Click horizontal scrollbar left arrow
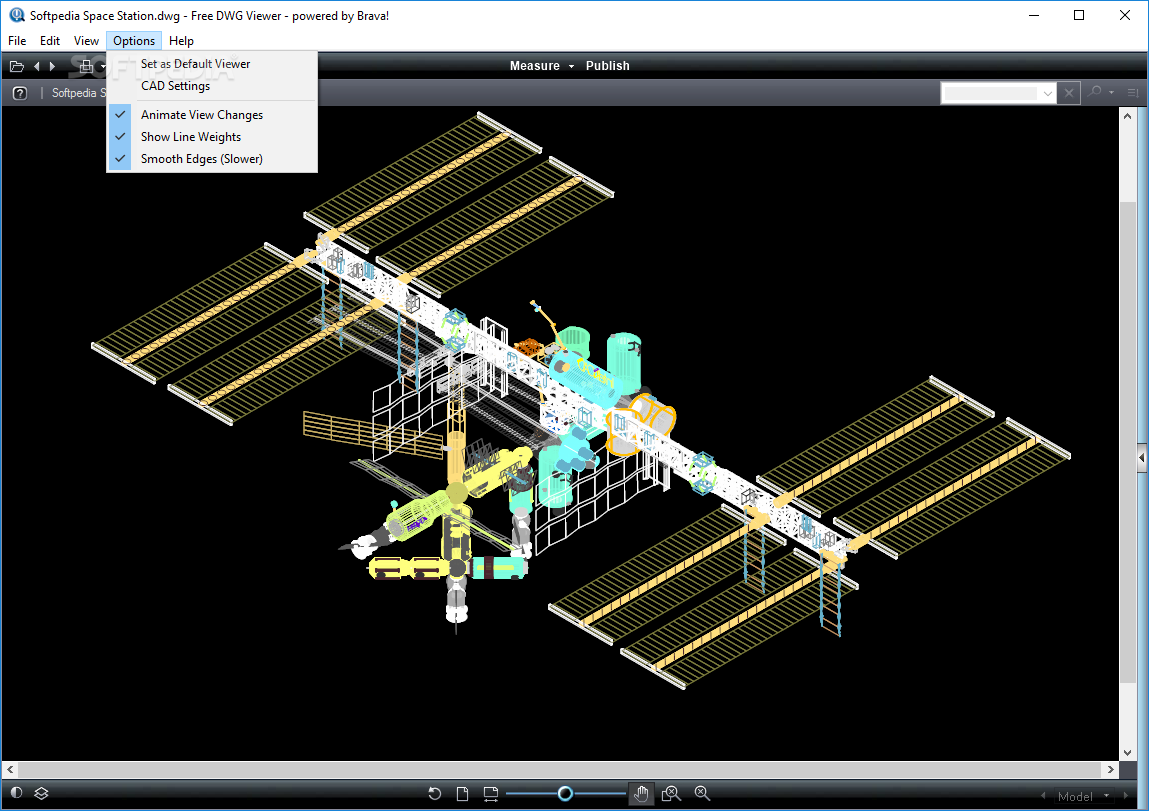1149x811 pixels. [x=10, y=769]
